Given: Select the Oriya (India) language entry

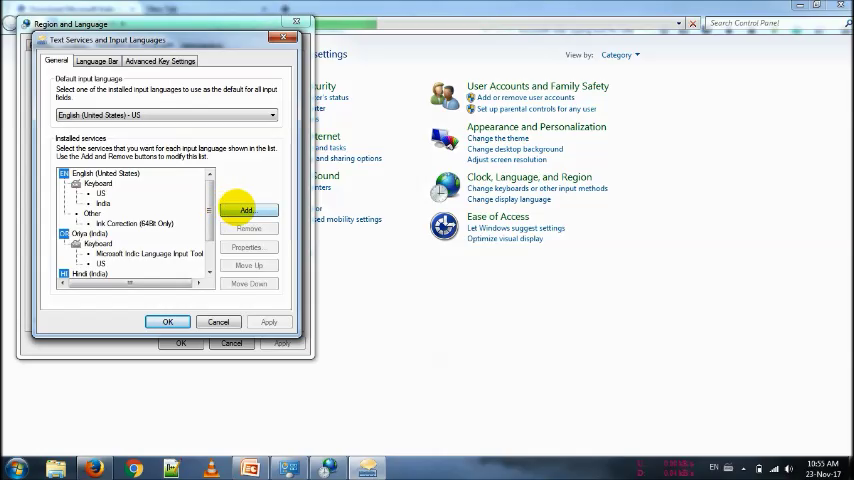Looking at the screenshot, I should [x=90, y=233].
